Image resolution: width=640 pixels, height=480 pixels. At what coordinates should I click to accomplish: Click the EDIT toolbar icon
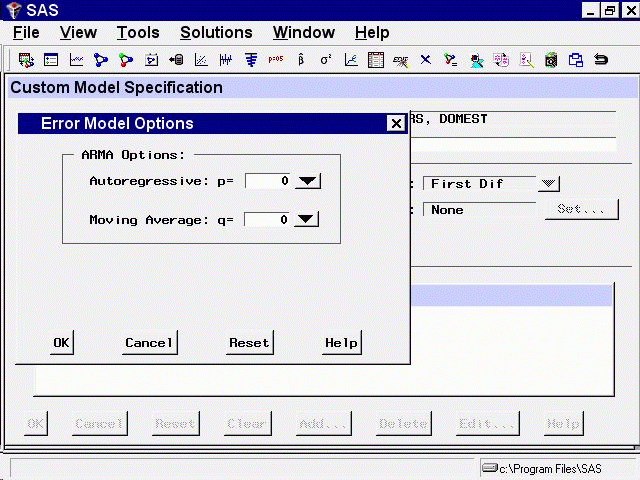(x=400, y=61)
